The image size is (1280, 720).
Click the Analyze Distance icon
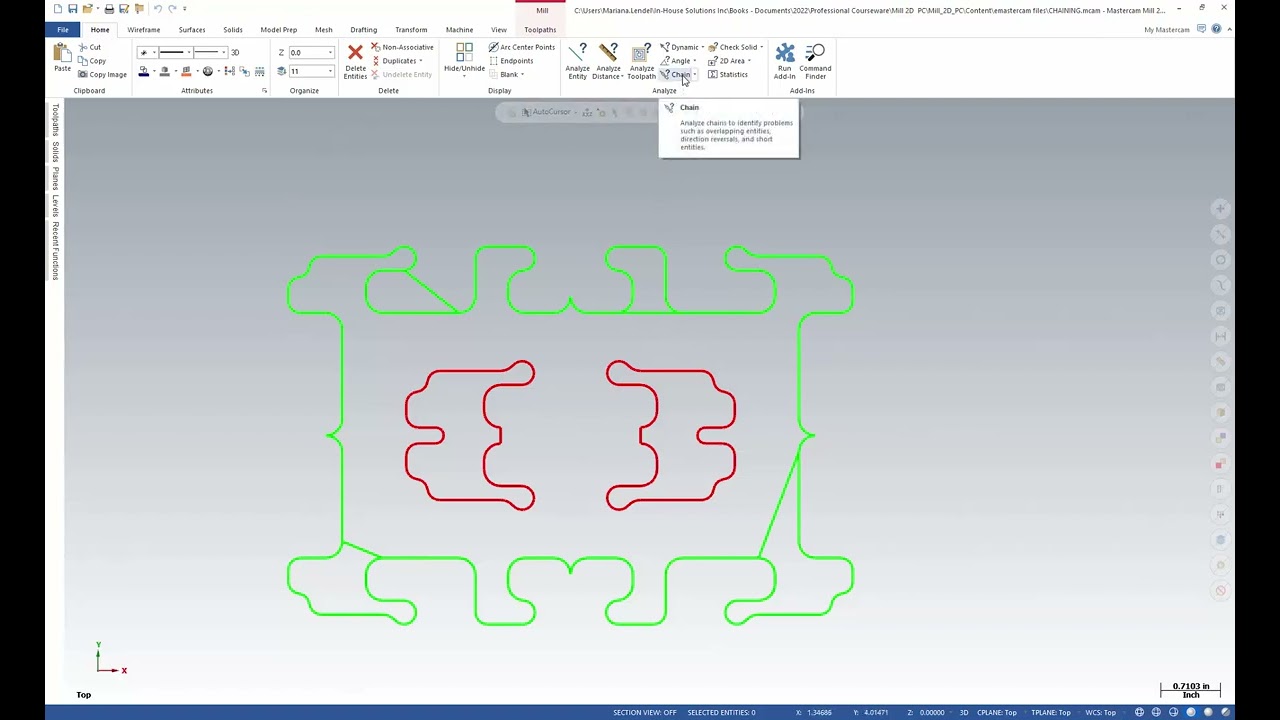click(607, 53)
